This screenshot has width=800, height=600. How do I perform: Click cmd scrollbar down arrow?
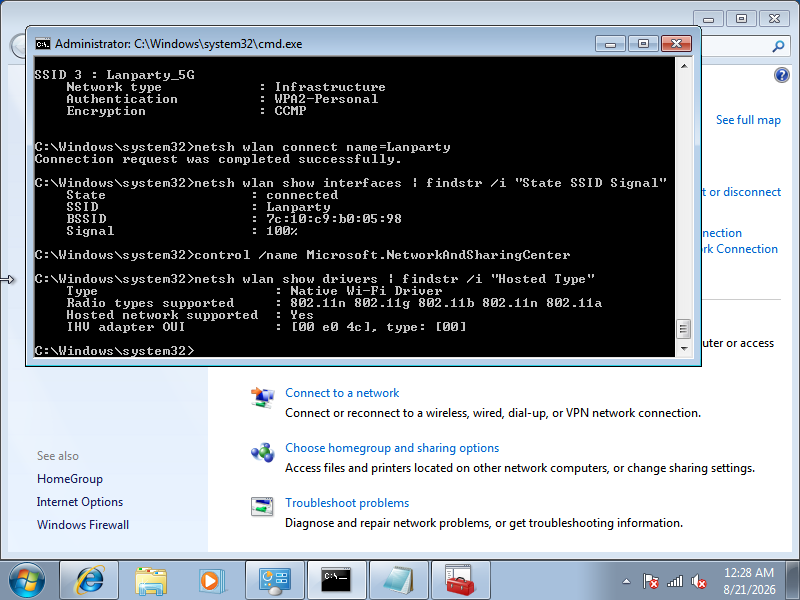[684, 348]
